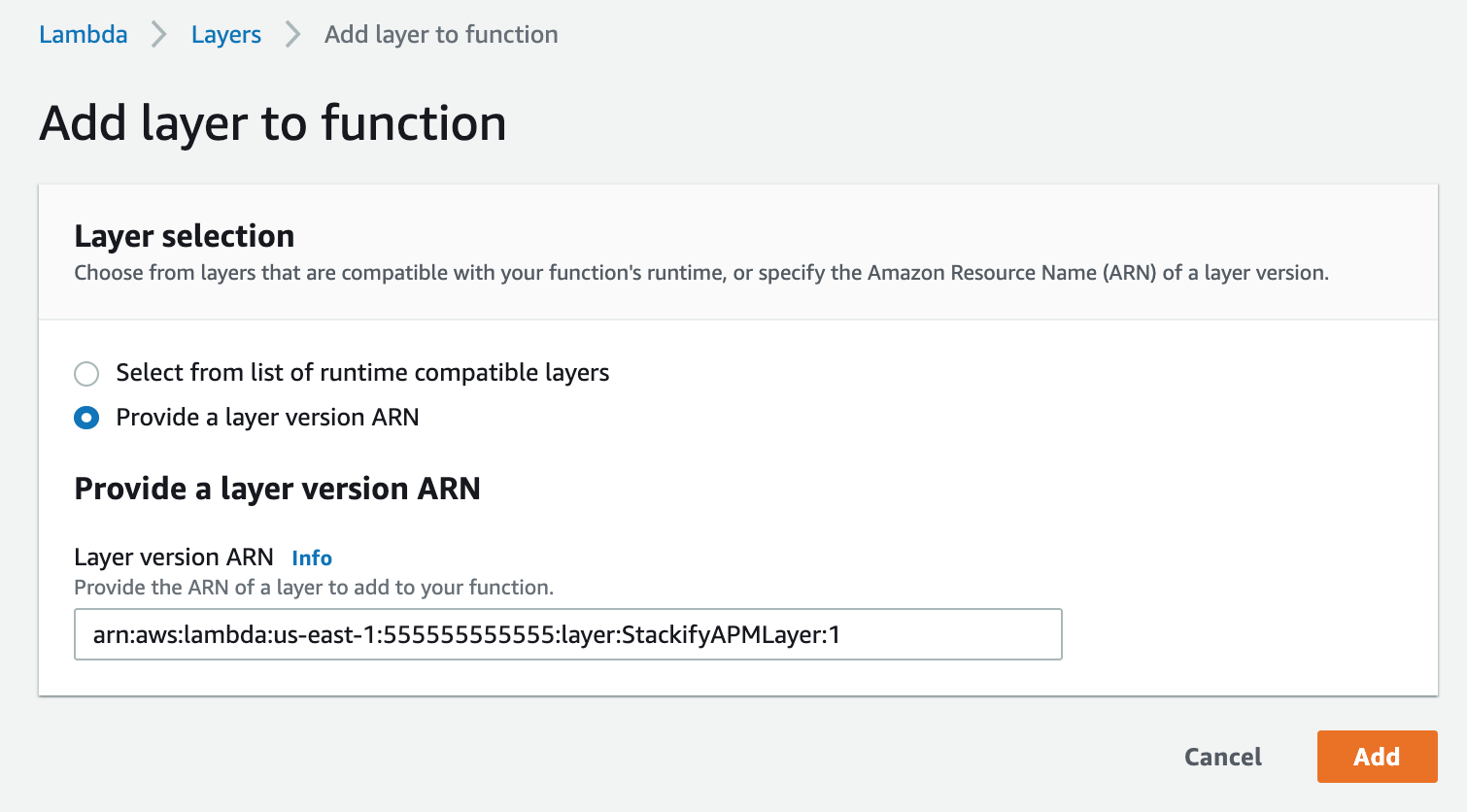Screen dimensions: 1467x812
Task: Open the Lambda breadcrumb link
Action: tap(83, 34)
